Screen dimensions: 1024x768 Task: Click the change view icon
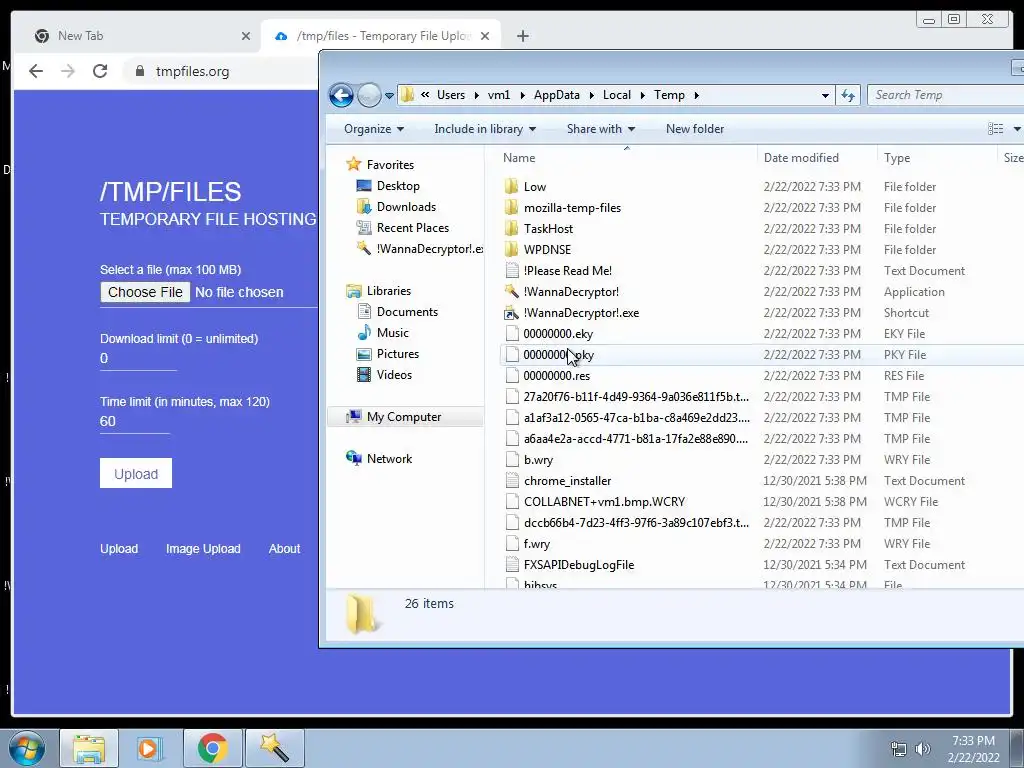pos(995,129)
